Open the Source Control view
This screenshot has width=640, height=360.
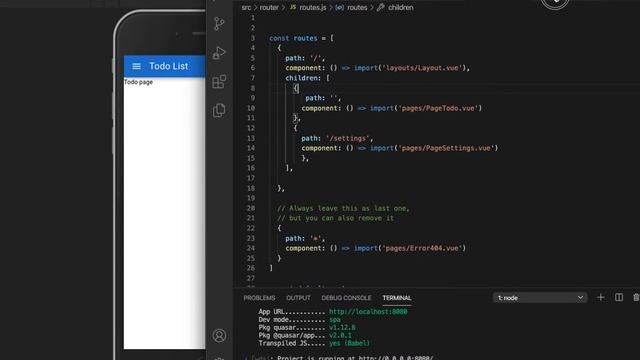coord(219,23)
